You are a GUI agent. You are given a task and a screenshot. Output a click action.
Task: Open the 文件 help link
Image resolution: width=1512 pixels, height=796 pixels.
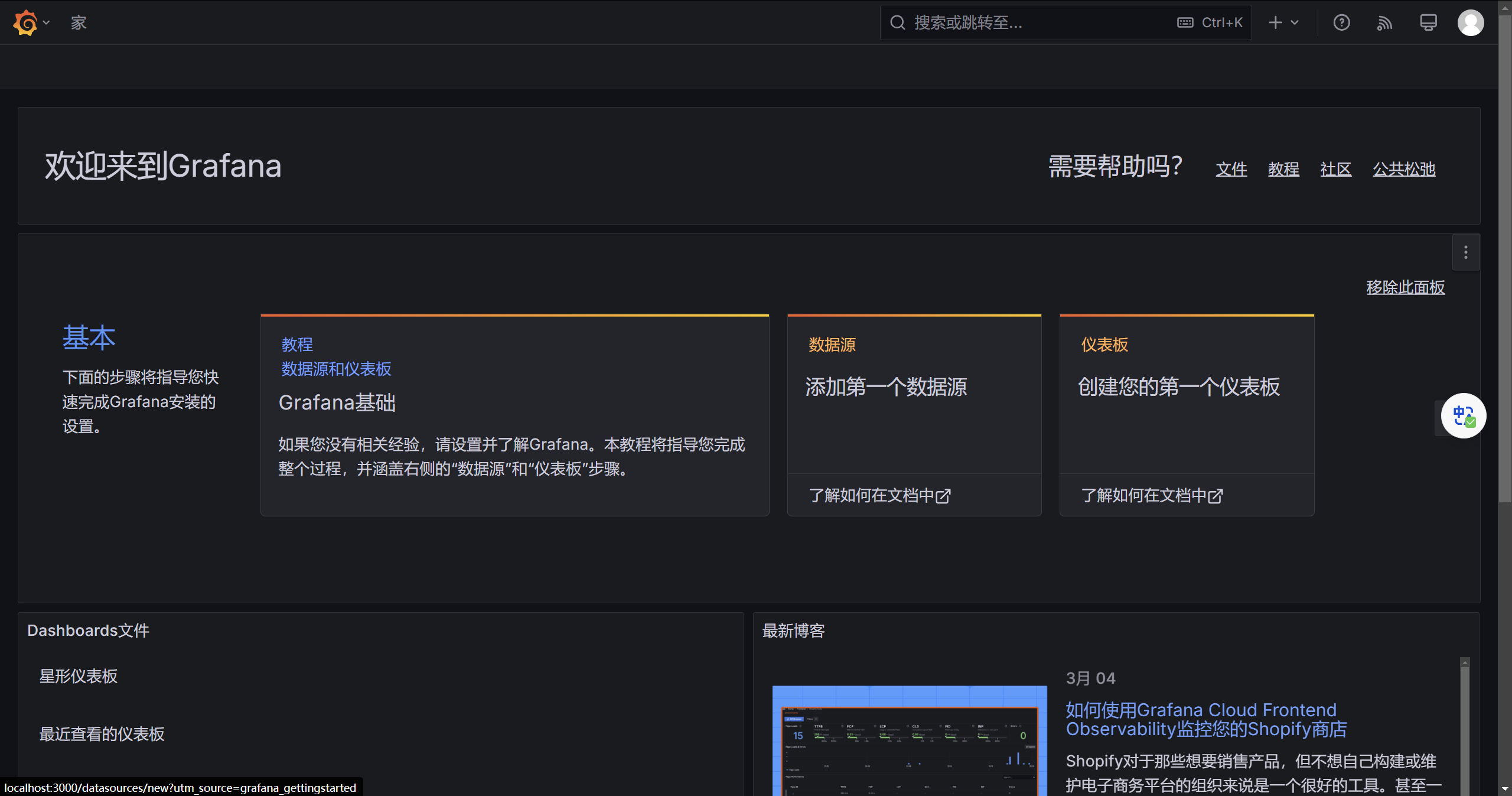point(1231,169)
